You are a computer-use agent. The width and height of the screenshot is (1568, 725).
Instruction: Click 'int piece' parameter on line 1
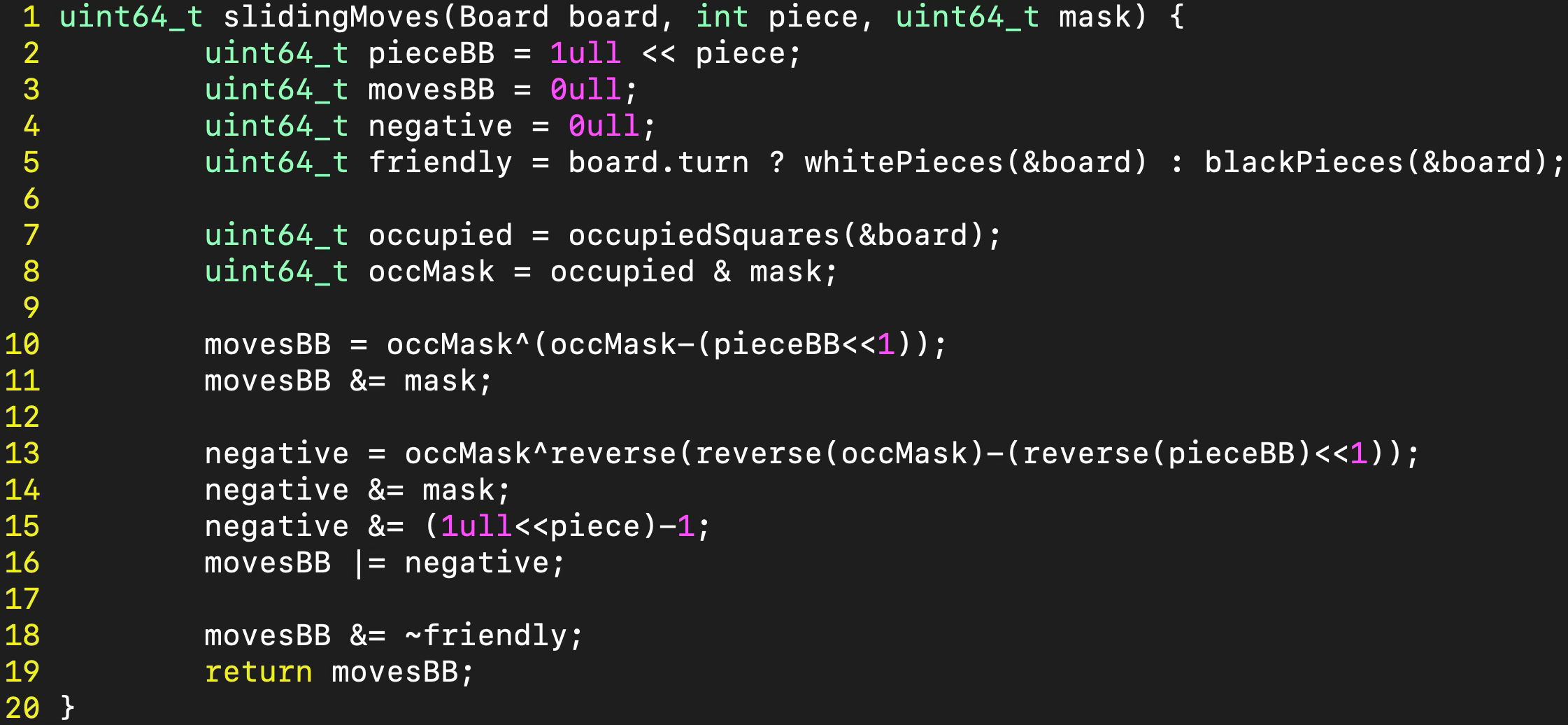pyautogui.click(x=777, y=17)
